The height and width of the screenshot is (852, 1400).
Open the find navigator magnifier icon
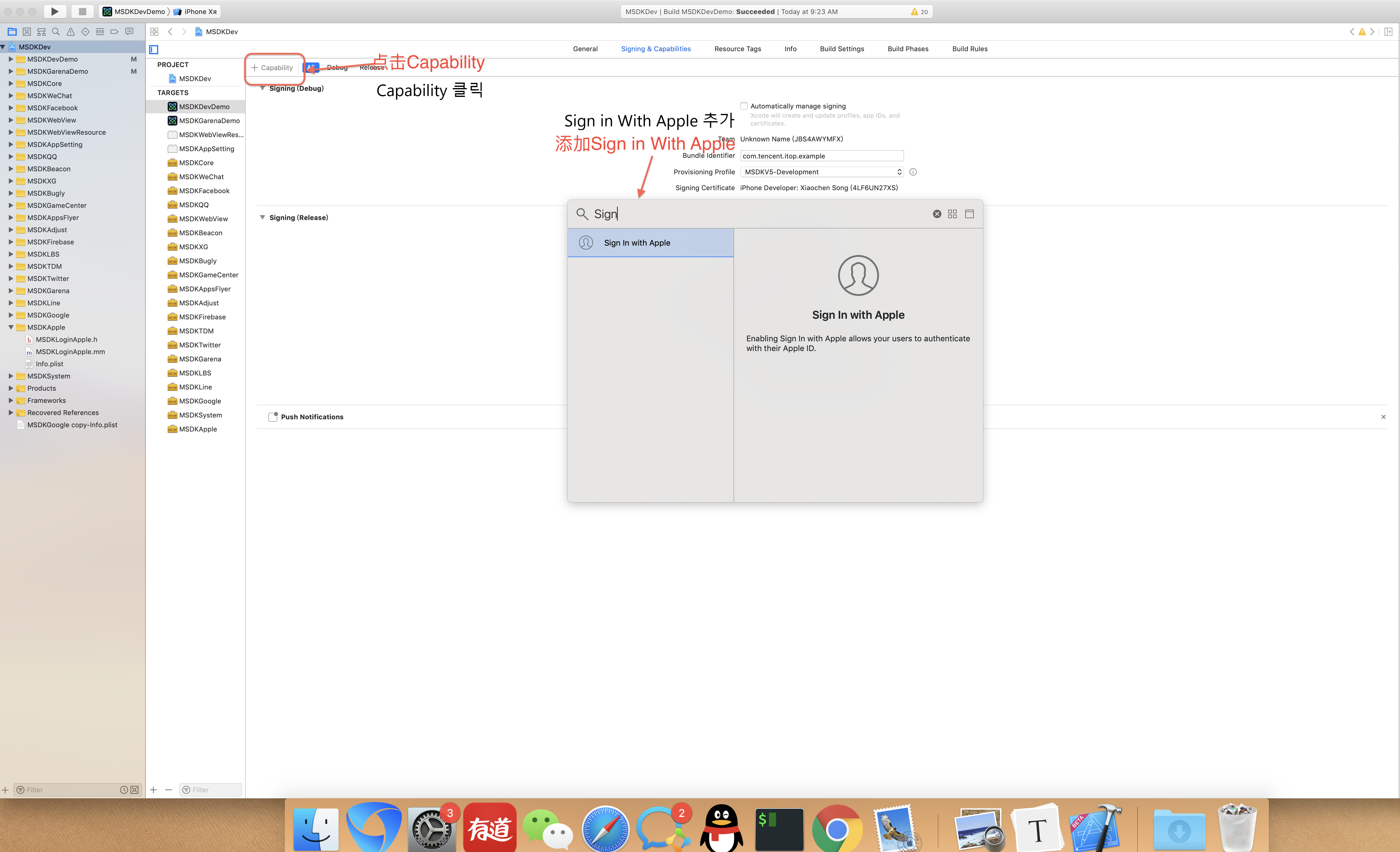coord(56,32)
